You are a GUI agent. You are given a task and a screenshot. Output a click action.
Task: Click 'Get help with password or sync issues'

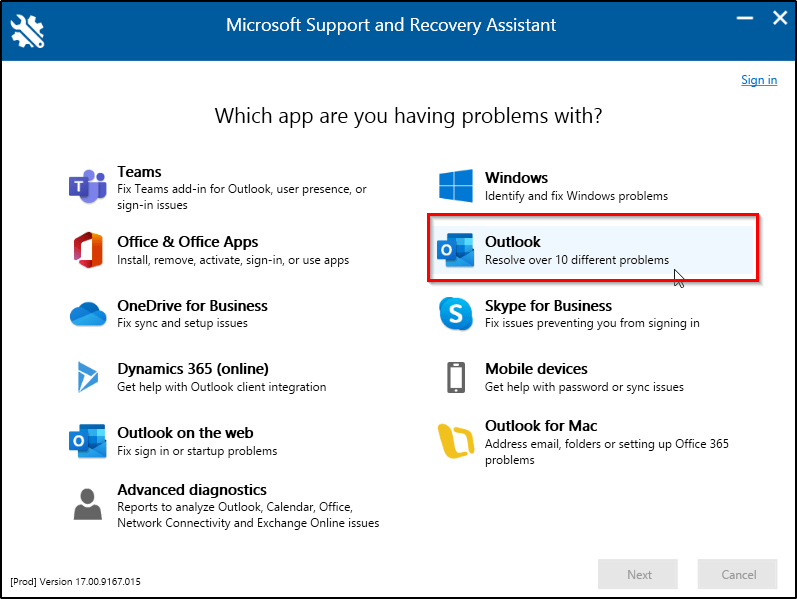[584, 387]
